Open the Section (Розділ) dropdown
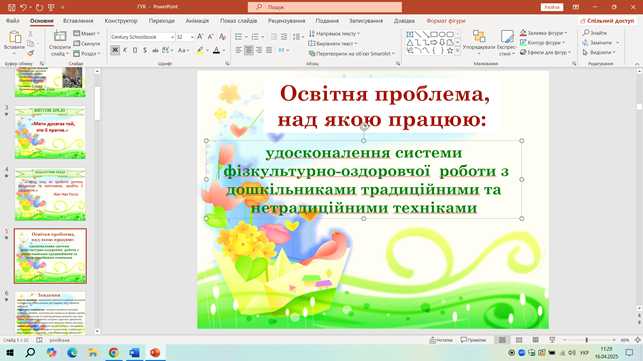The width and height of the screenshot is (643, 361). (87, 54)
